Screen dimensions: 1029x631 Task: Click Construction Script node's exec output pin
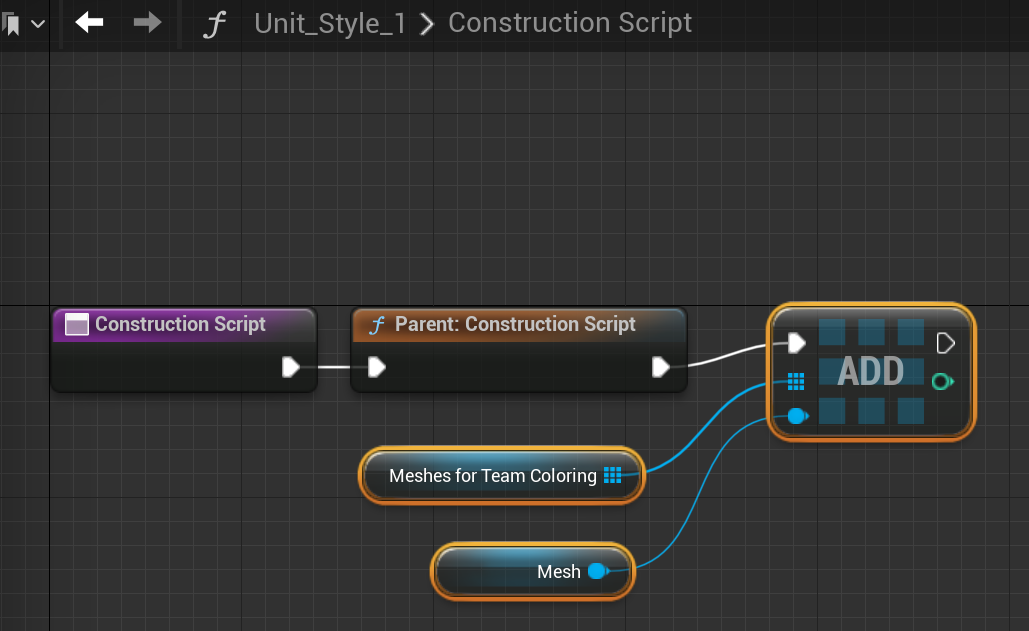[290, 367]
